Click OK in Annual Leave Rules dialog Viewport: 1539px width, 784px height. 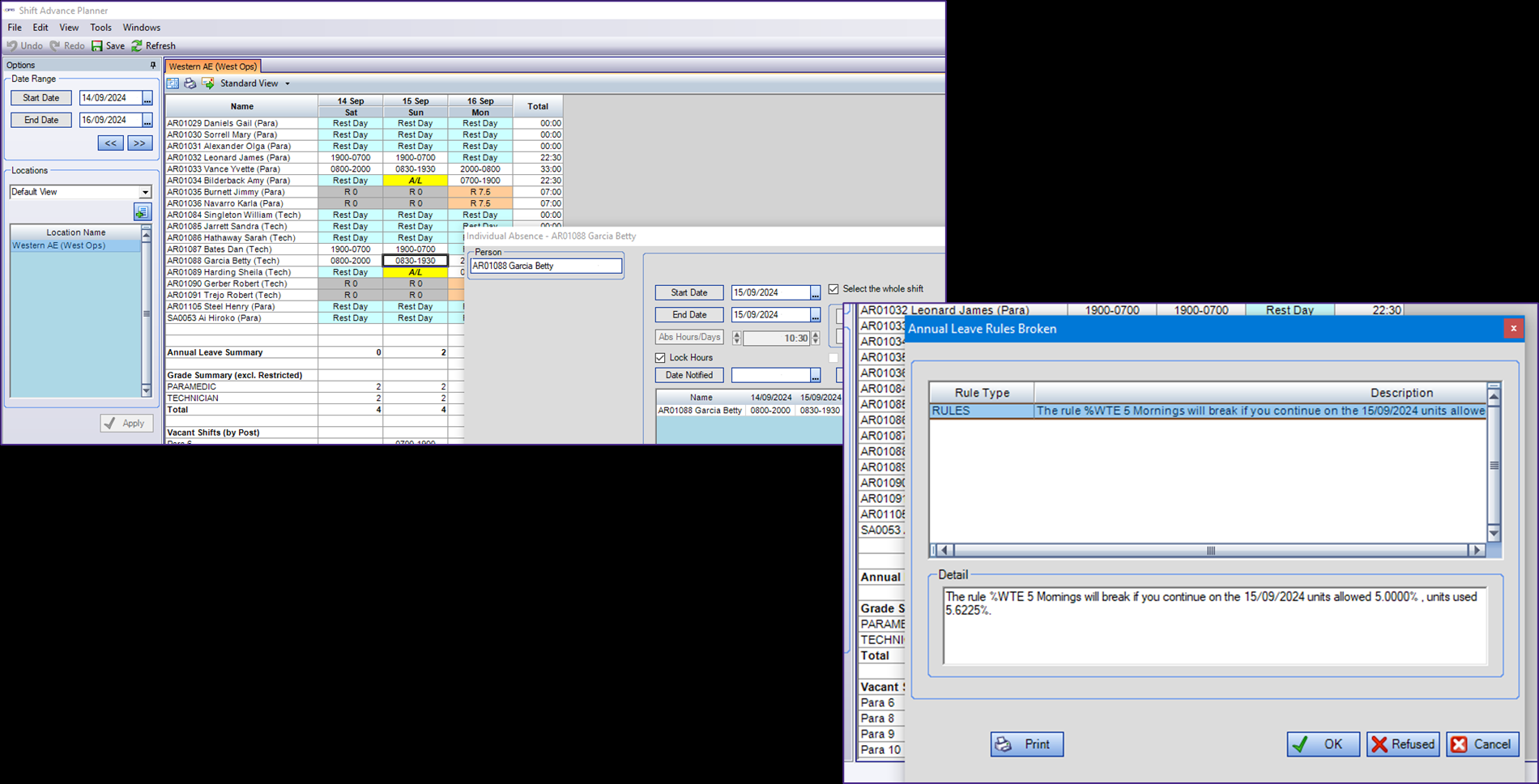pyautogui.click(x=1323, y=744)
